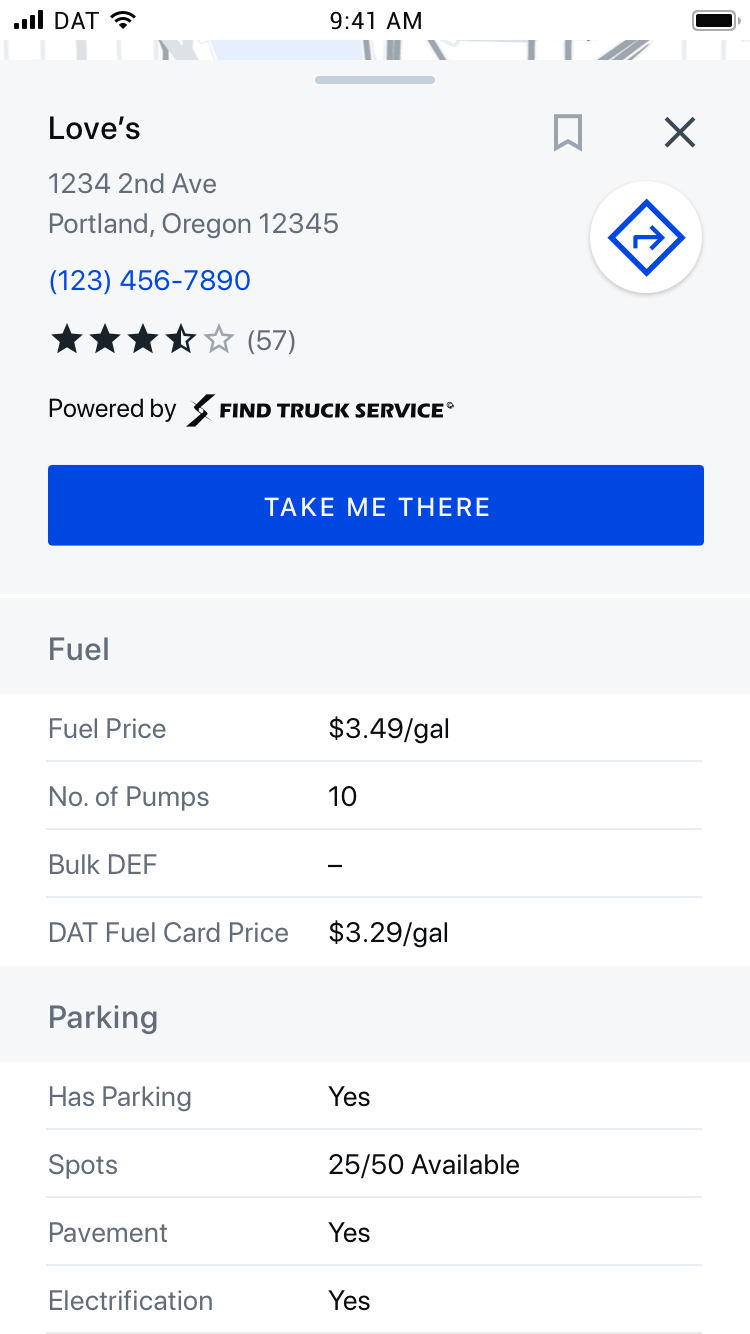The image size is (750, 1334).
Task: Tap the Wi-Fi icon in status bar
Action: pyautogui.click(x=123, y=20)
